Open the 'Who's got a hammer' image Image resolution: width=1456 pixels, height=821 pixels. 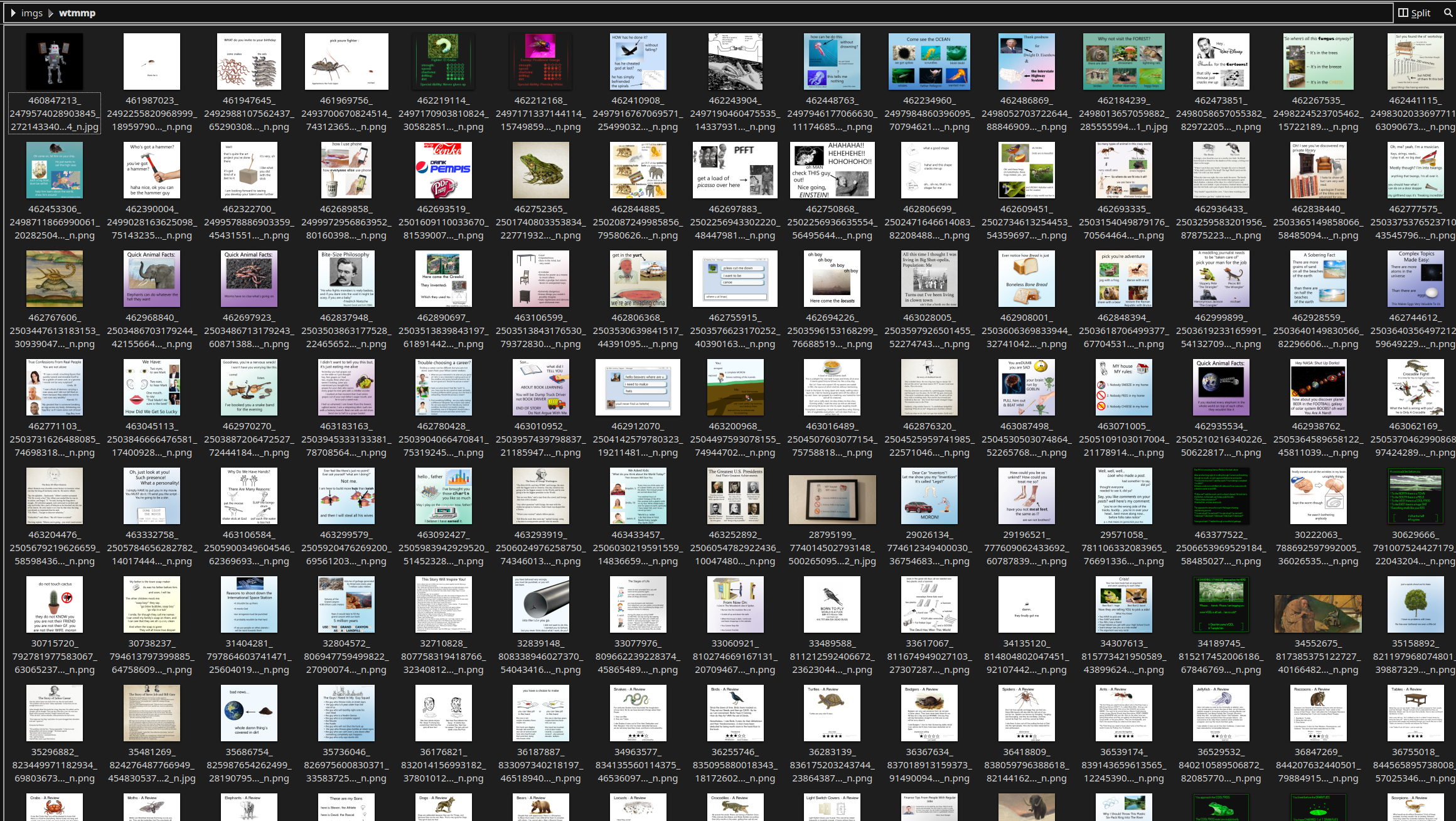[x=152, y=170]
